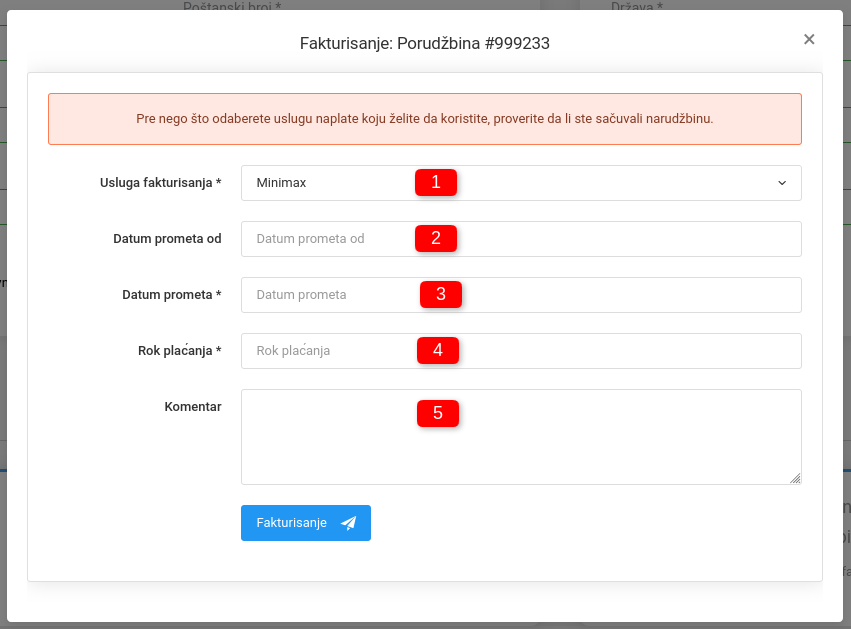Click the chevron arrow of the Minimax dropdown
Image resolution: width=851 pixels, height=629 pixels.
coord(782,183)
